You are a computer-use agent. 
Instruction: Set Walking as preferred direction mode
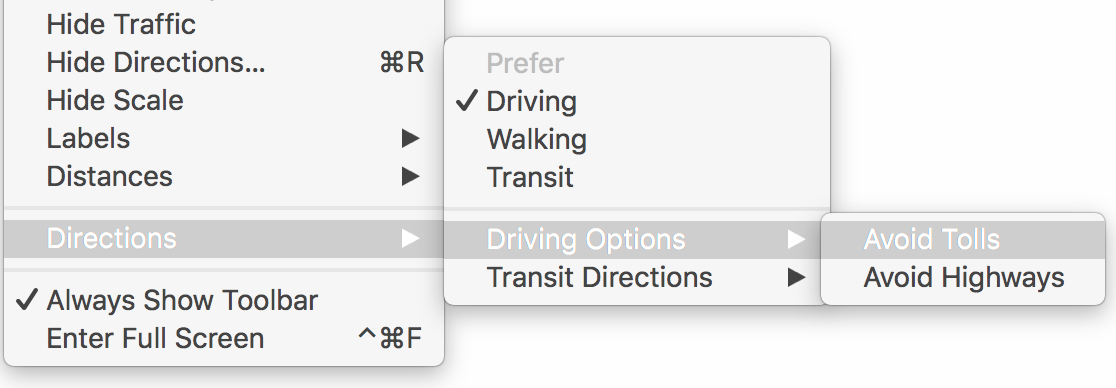click(x=637, y=139)
